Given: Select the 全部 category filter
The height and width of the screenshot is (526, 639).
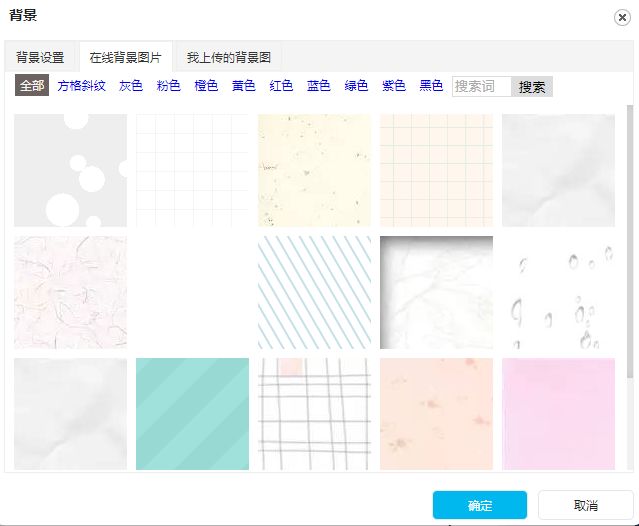Looking at the screenshot, I should [x=32, y=85].
